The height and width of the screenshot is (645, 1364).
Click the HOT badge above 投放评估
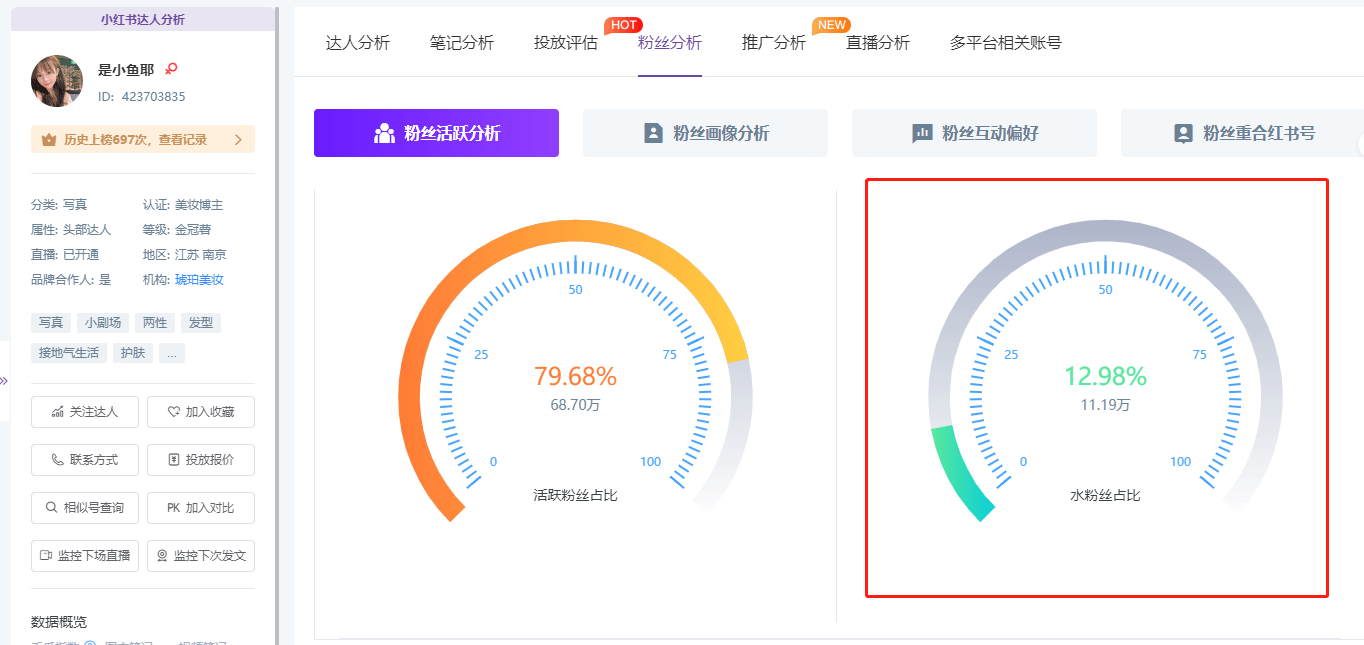(623, 24)
